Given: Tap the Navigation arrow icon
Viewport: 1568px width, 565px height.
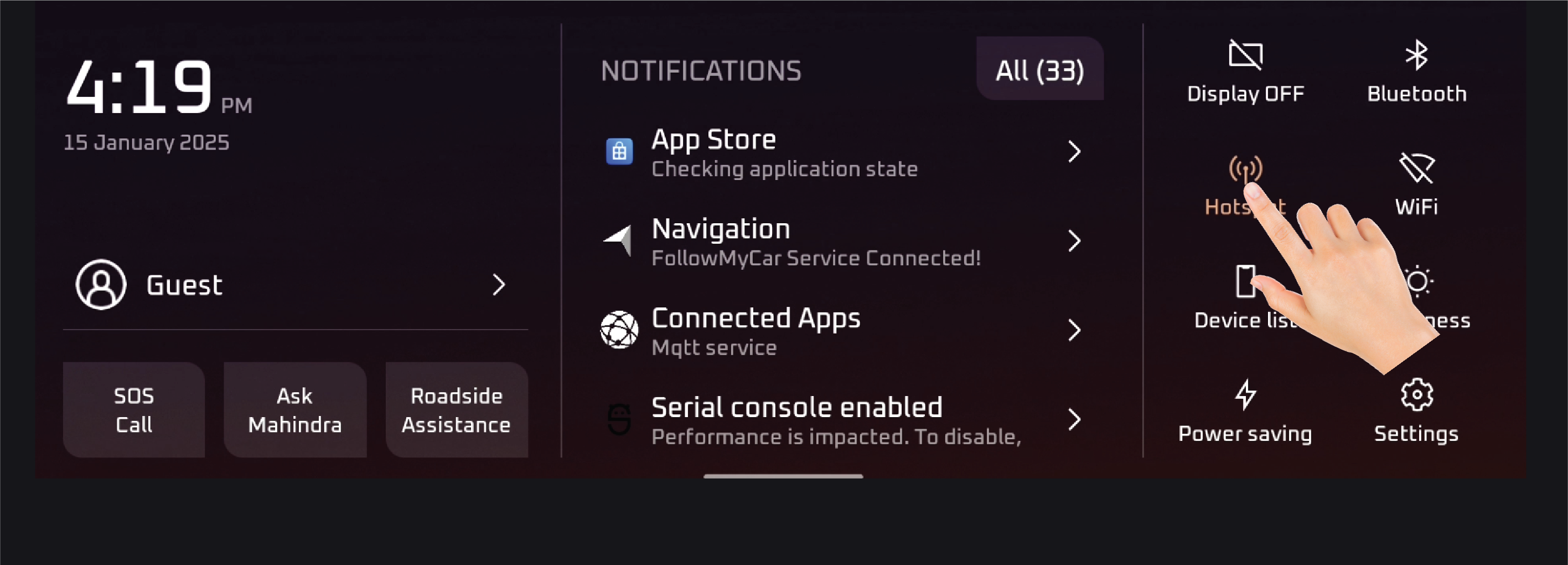Looking at the screenshot, I should 618,240.
